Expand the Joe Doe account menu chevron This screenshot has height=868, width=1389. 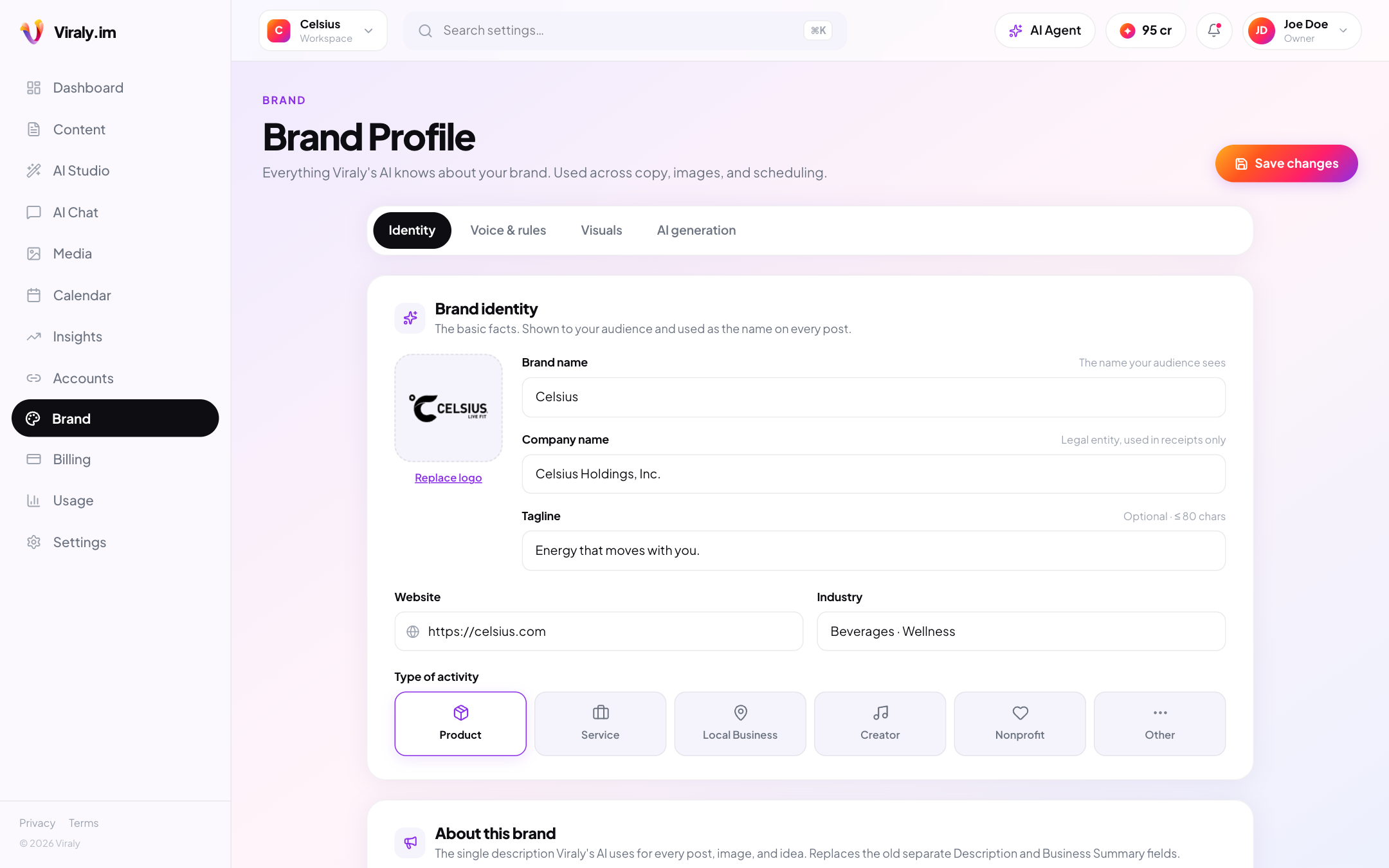click(x=1343, y=30)
